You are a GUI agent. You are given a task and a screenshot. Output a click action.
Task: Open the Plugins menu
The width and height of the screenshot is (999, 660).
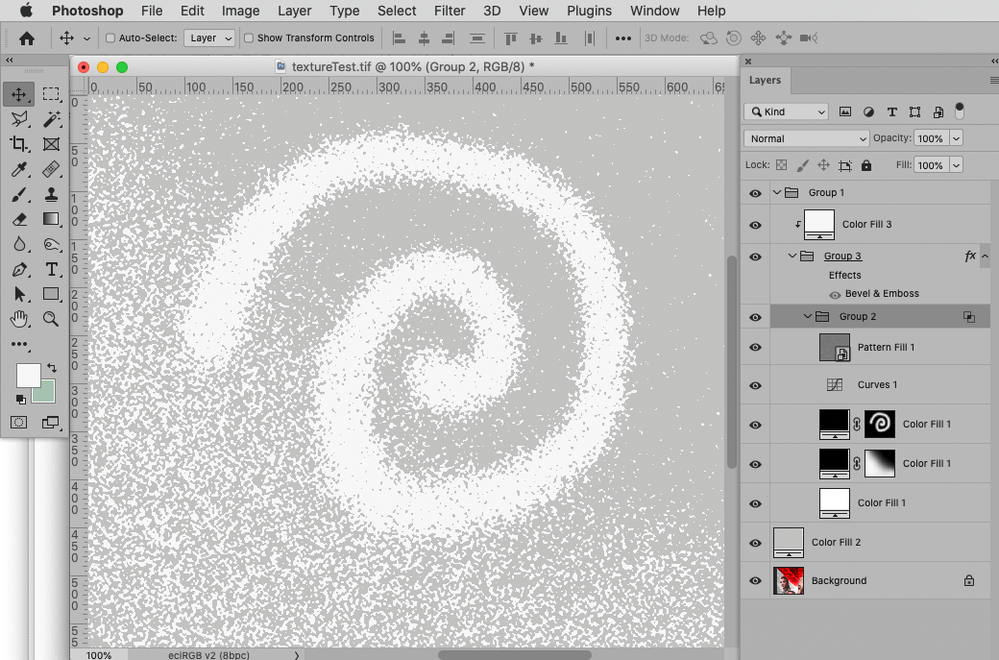(589, 11)
